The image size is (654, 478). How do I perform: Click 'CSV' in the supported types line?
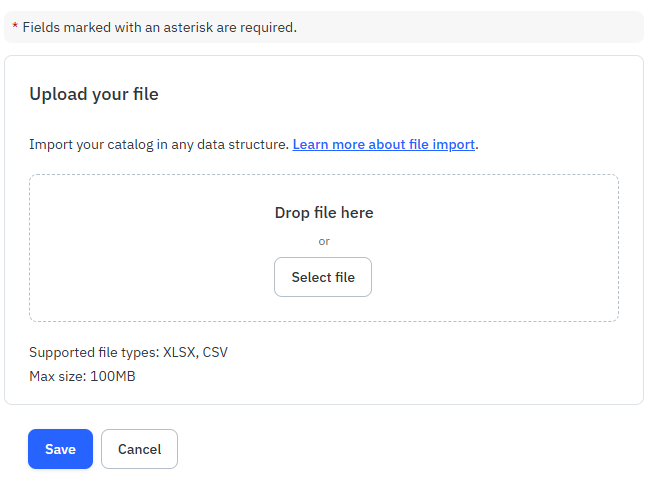(x=215, y=352)
